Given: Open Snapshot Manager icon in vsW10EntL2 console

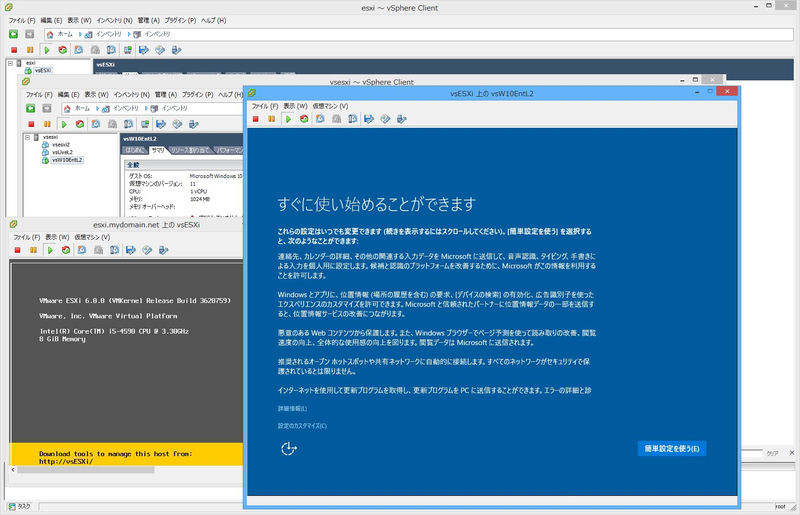Looking at the screenshot, I should click(353, 119).
